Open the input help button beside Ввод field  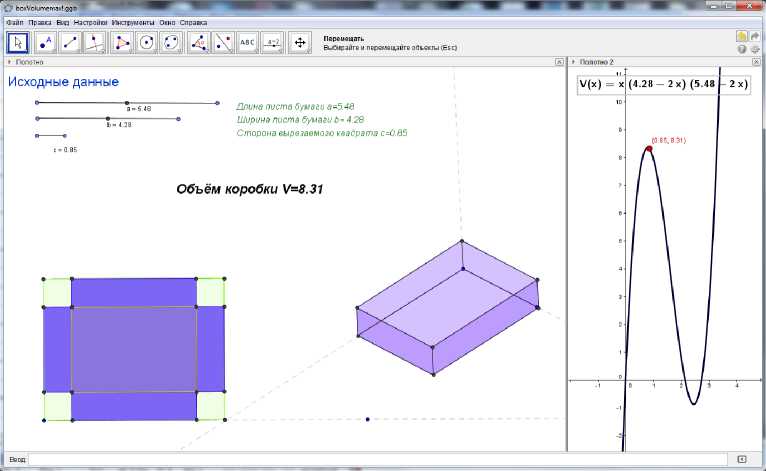[740, 459]
